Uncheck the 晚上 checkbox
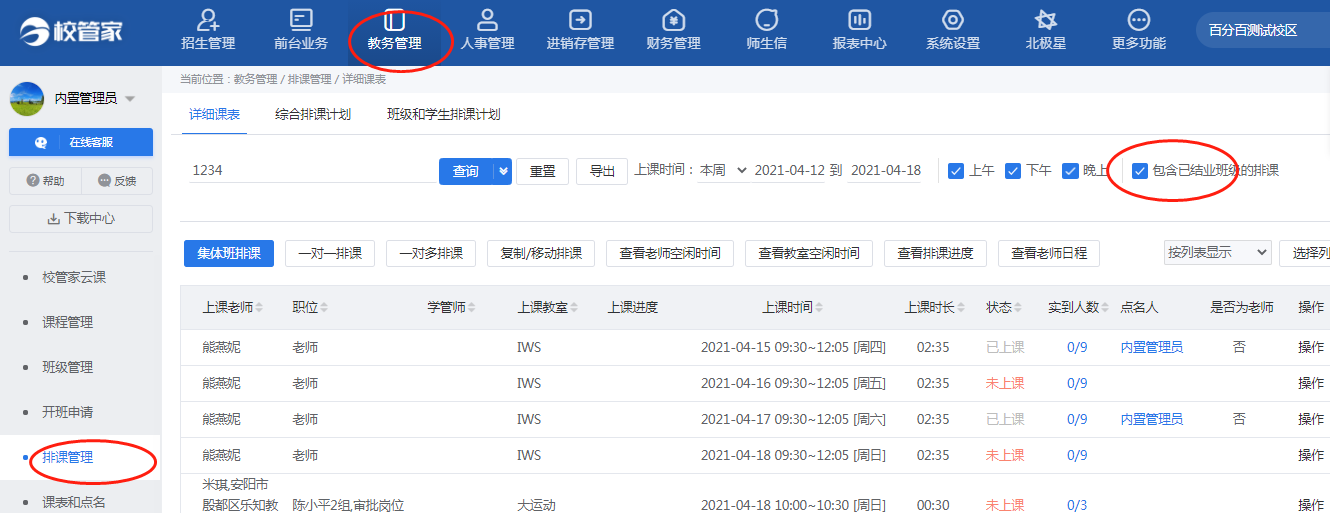Viewport: 1330px width, 513px height. [x=1070, y=171]
